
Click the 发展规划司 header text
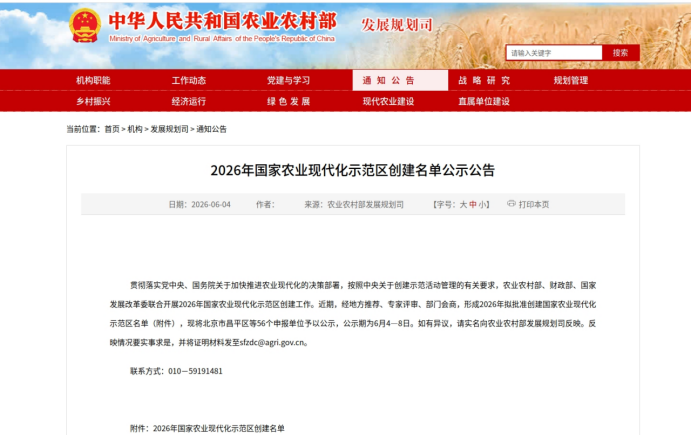coord(397,25)
